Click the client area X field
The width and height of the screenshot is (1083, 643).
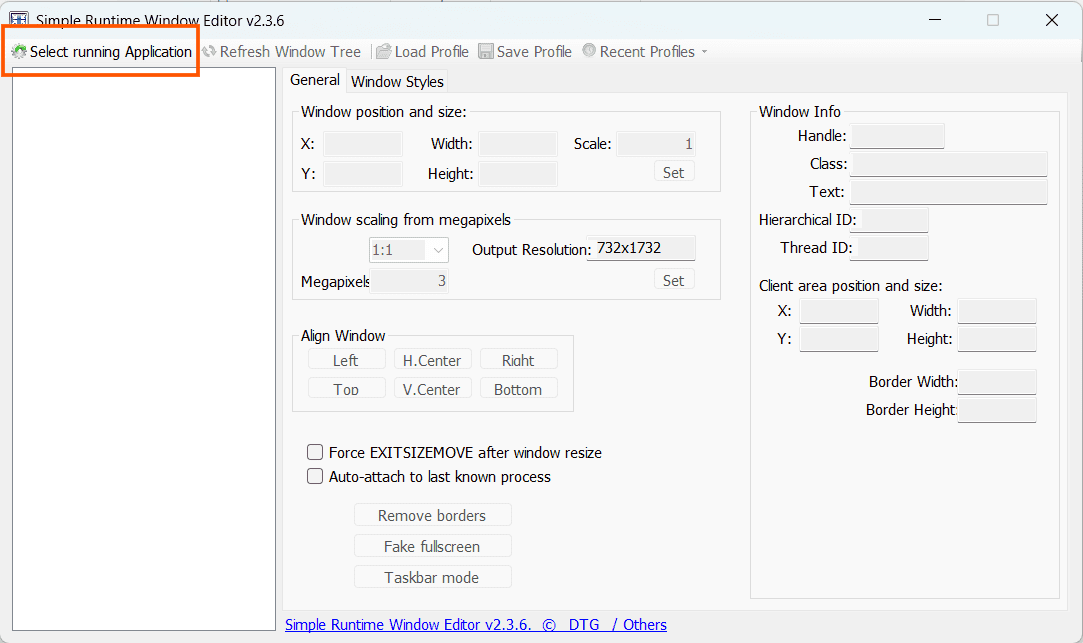point(839,311)
